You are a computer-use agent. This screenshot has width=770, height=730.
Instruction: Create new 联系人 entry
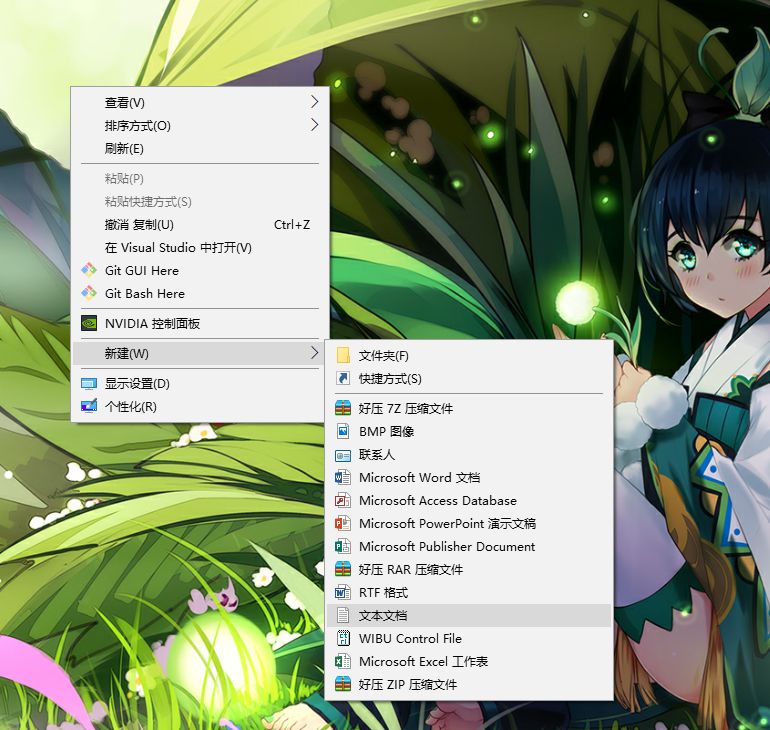469,455
